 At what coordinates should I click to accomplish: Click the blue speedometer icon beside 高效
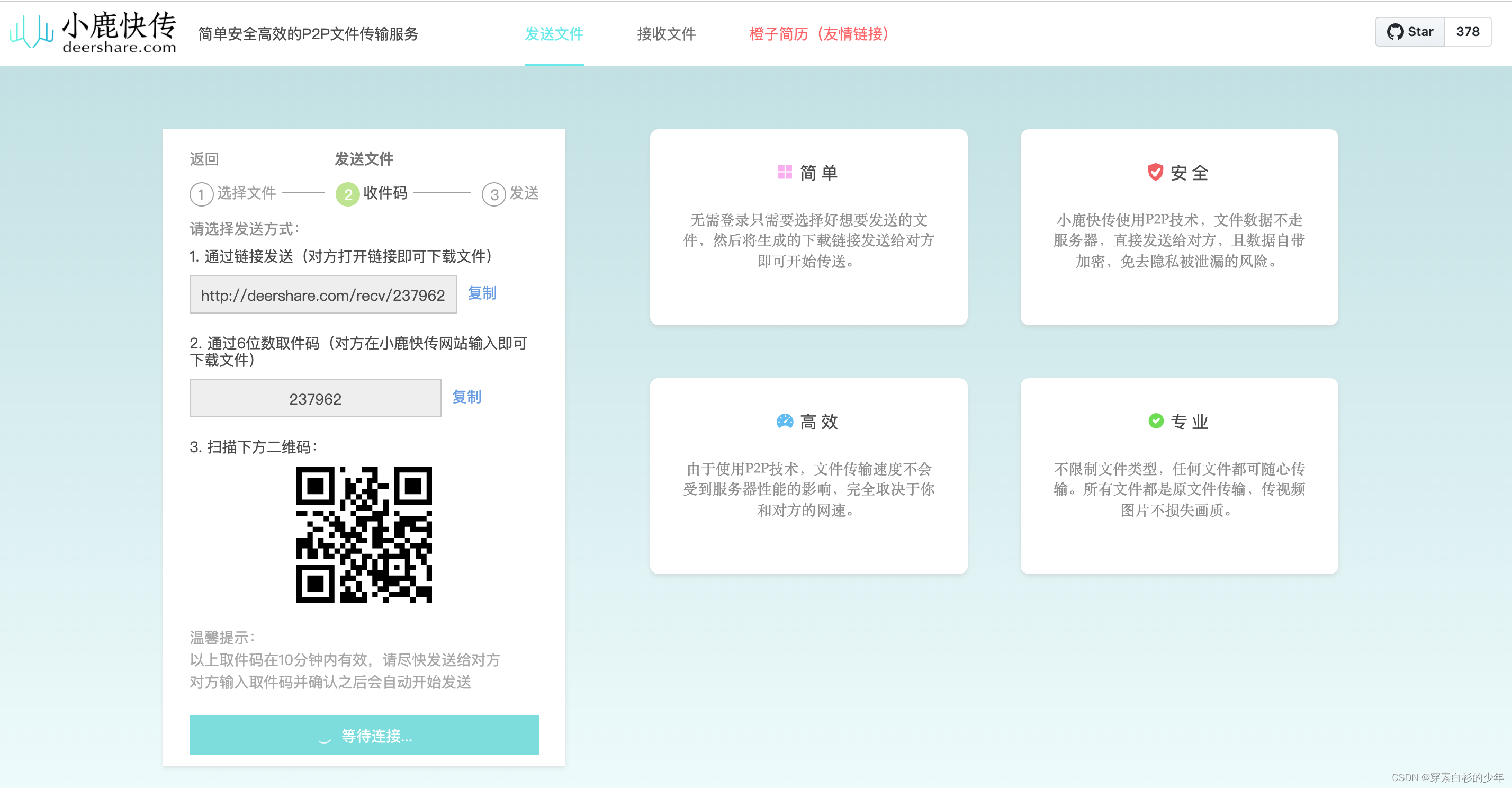pyautogui.click(x=785, y=421)
